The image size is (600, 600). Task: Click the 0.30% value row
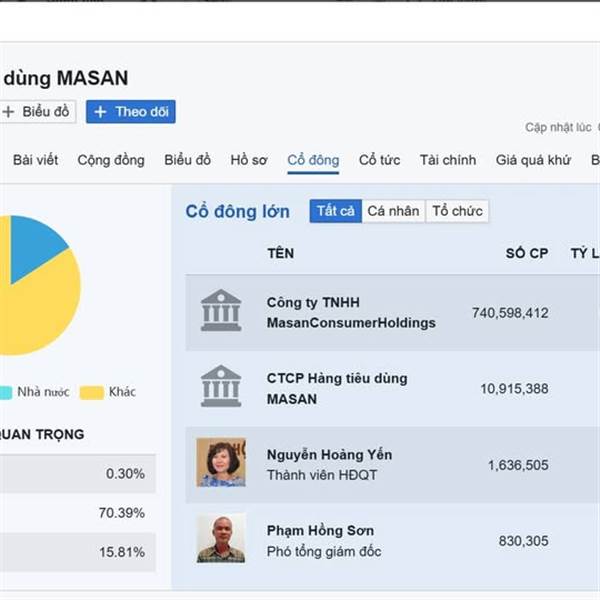78,474
